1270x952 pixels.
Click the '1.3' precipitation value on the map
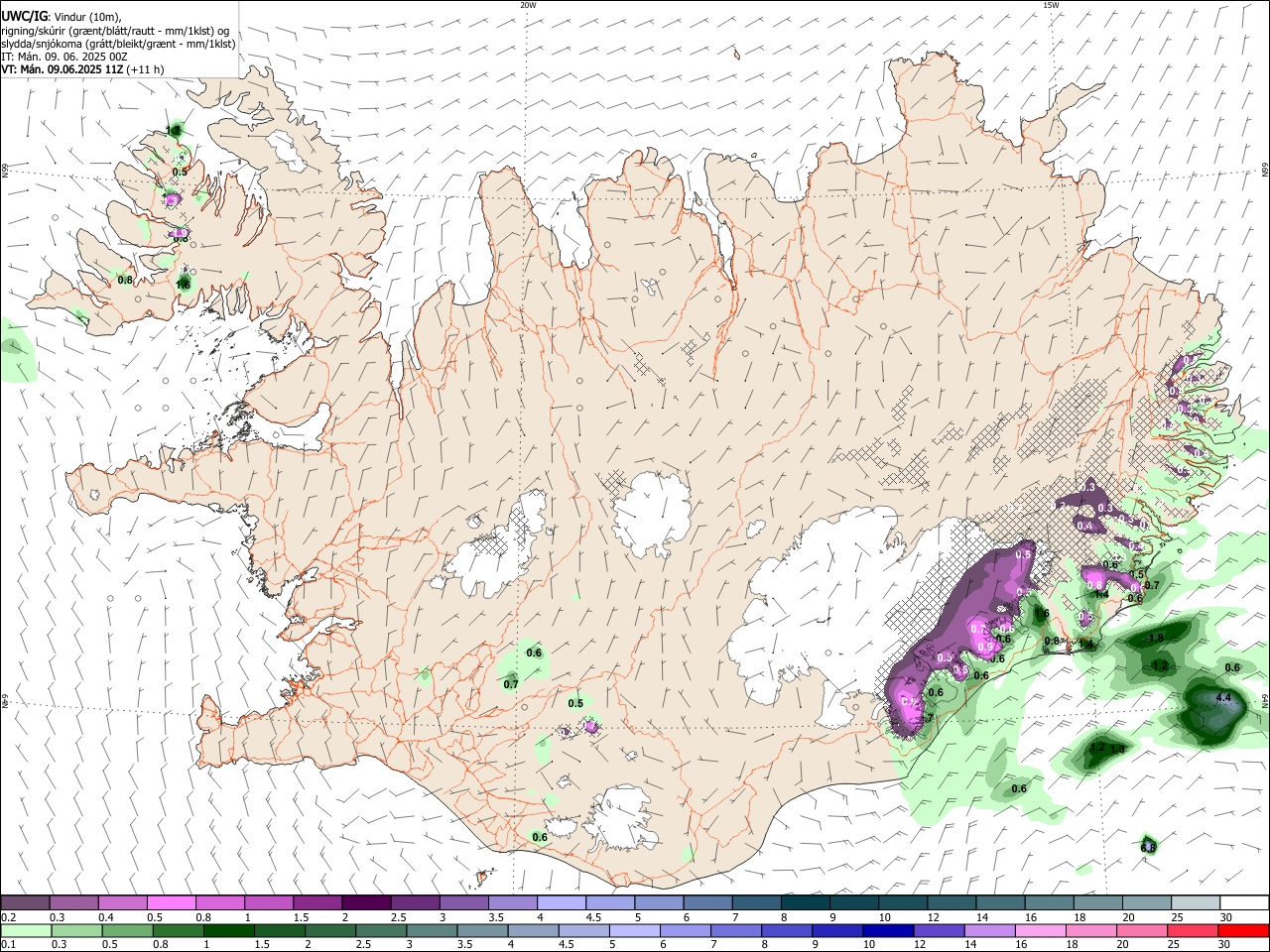[1118, 749]
